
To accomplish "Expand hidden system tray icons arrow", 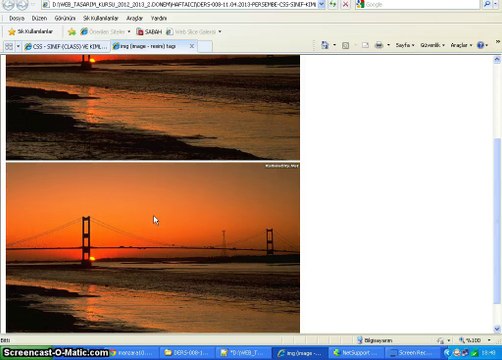I will tap(447, 353).
